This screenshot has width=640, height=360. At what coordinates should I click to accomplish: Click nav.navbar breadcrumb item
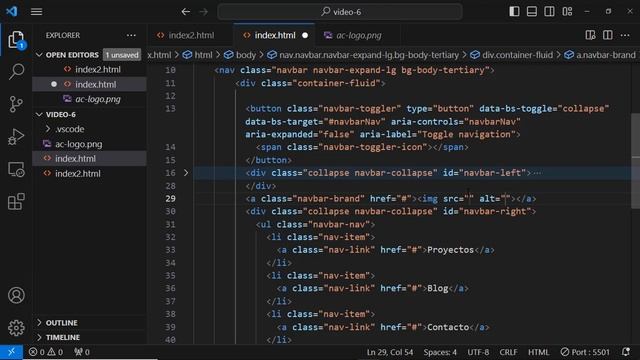point(369,55)
